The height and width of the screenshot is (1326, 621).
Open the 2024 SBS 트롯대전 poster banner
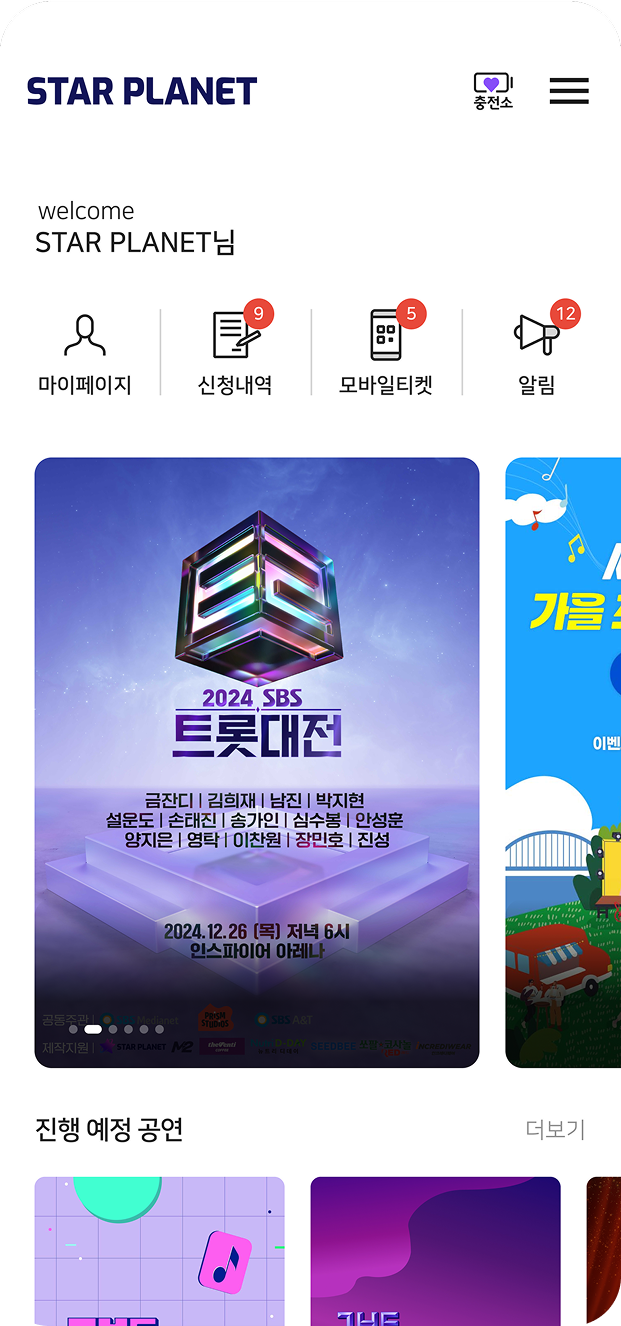257,763
